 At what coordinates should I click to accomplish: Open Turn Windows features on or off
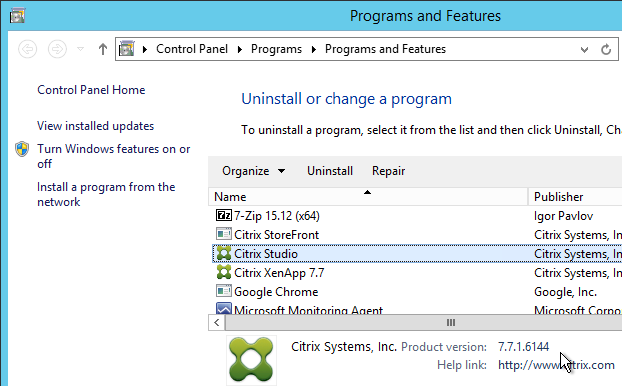[x=113, y=156]
